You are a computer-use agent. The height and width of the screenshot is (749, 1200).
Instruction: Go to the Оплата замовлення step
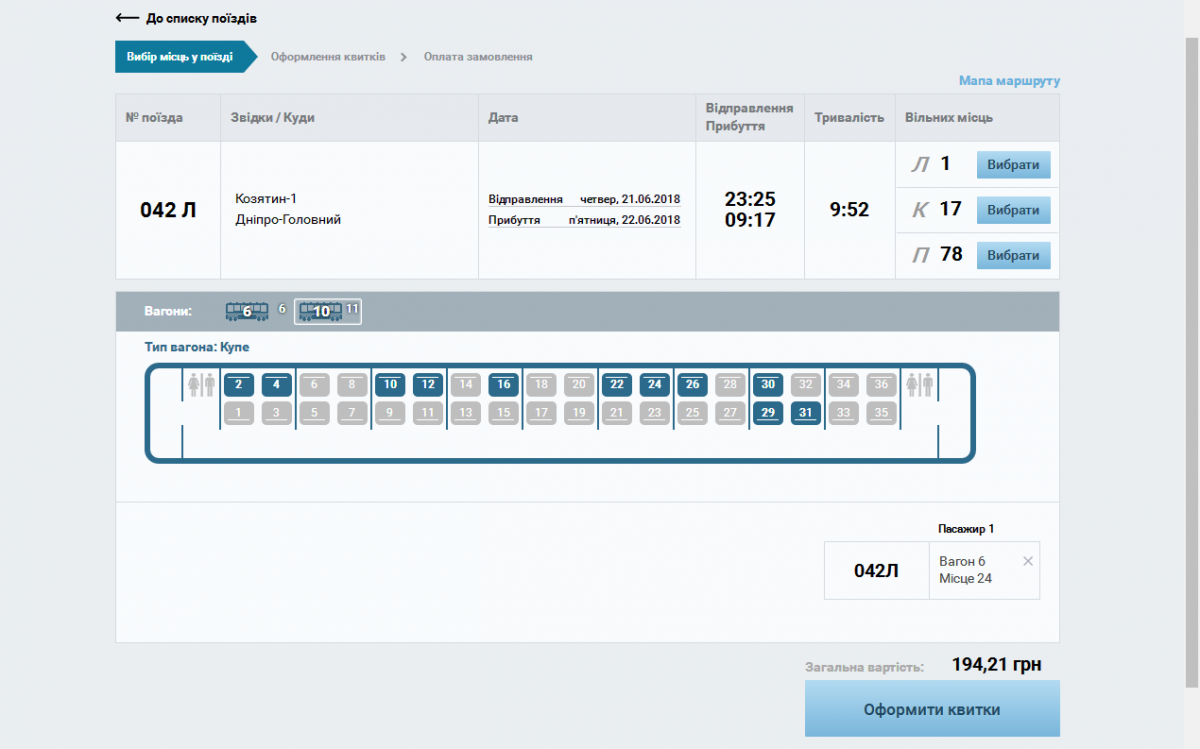pos(478,57)
